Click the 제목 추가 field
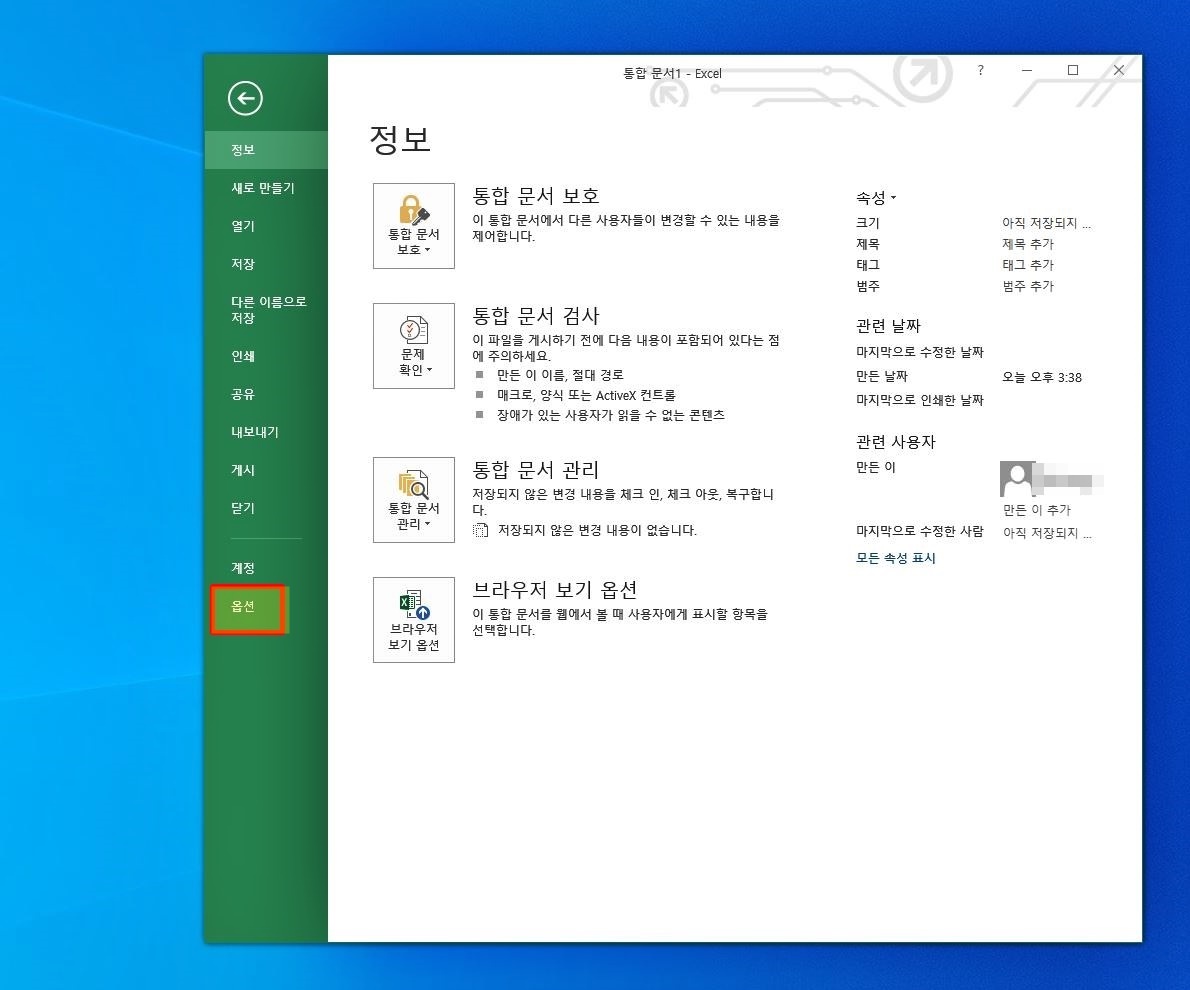Image resolution: width=1190 pixels, height=990 pixels. (x=1028, y=244)
